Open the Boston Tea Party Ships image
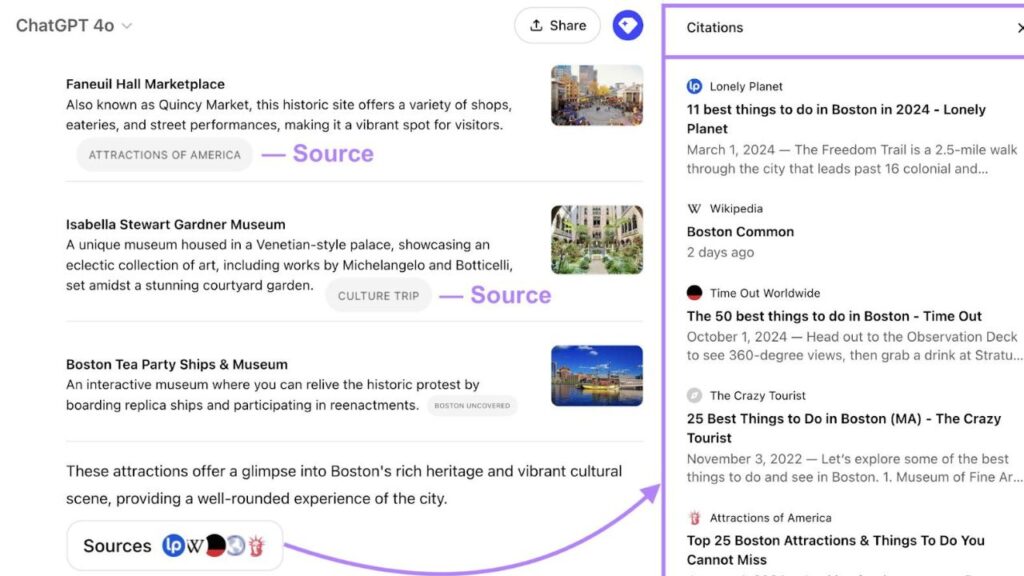 click(x=597, y=376)
